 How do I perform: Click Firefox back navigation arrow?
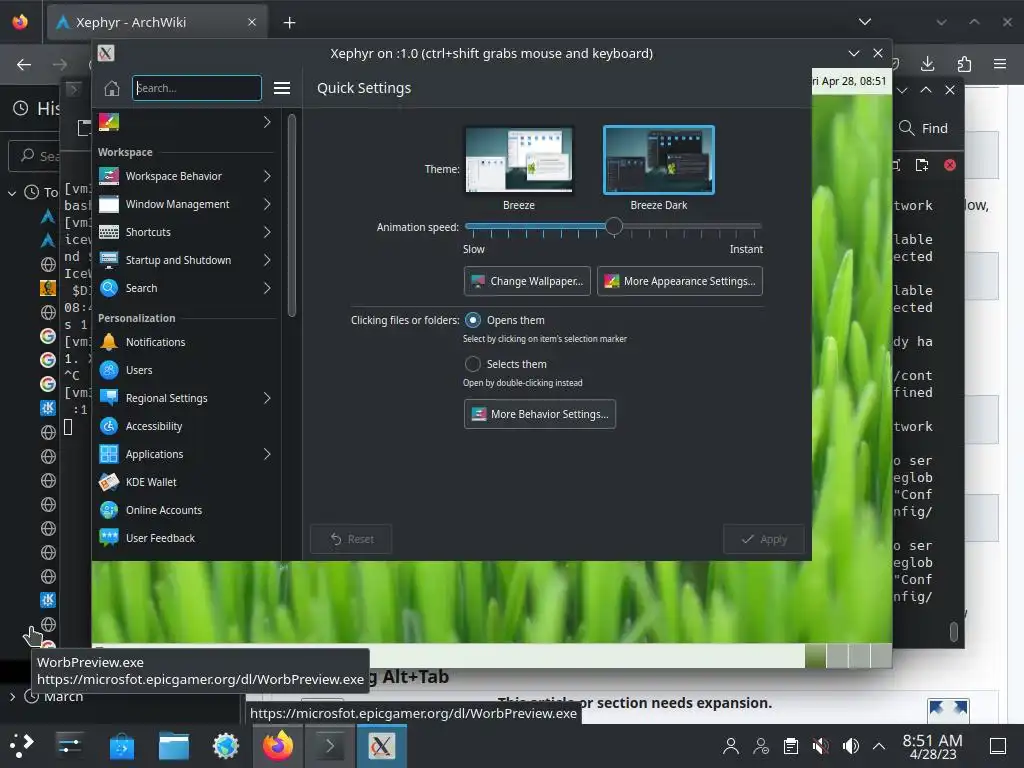(x=24, y=64)
